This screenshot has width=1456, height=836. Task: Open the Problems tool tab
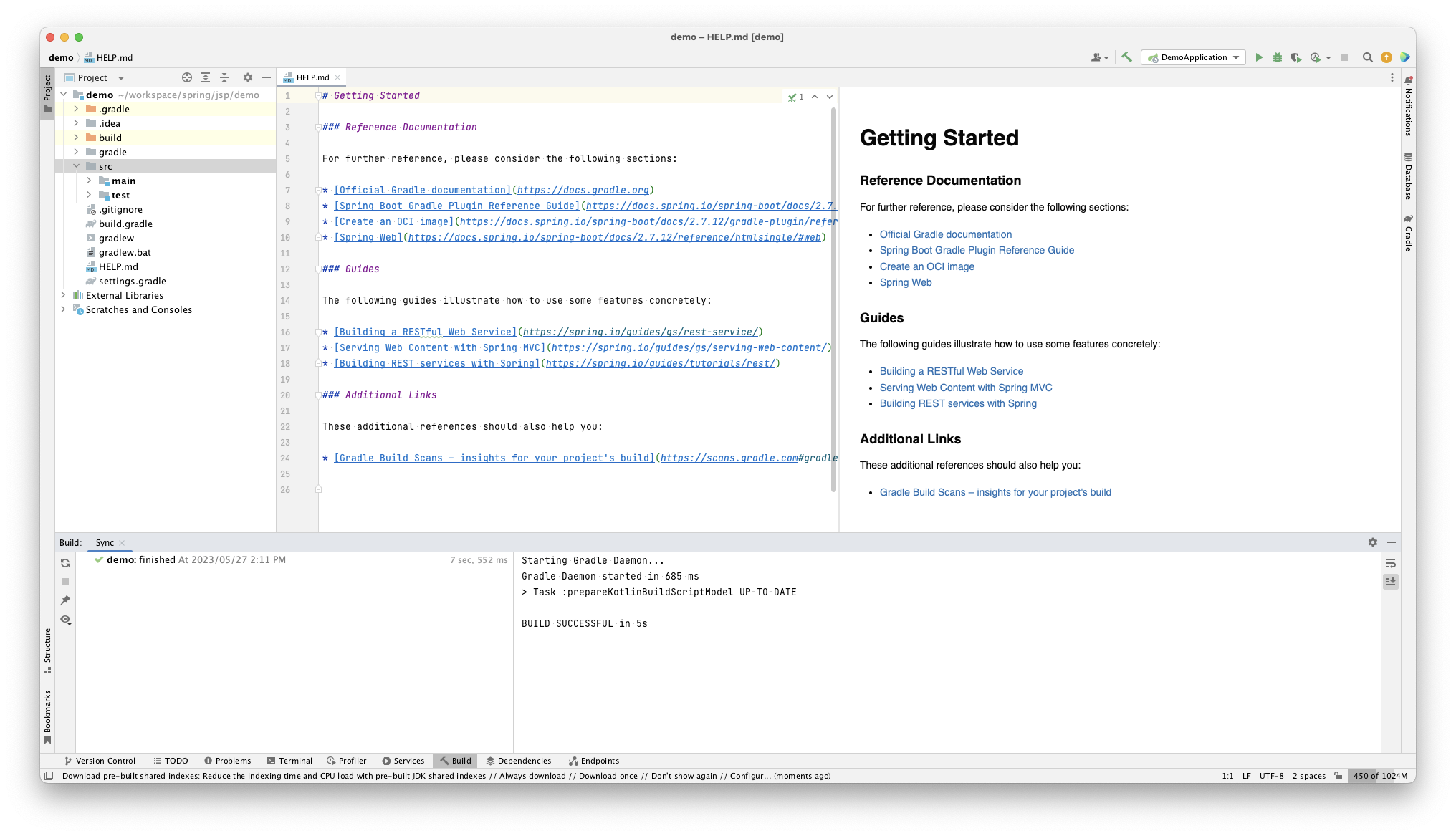[x=227, y=761]
